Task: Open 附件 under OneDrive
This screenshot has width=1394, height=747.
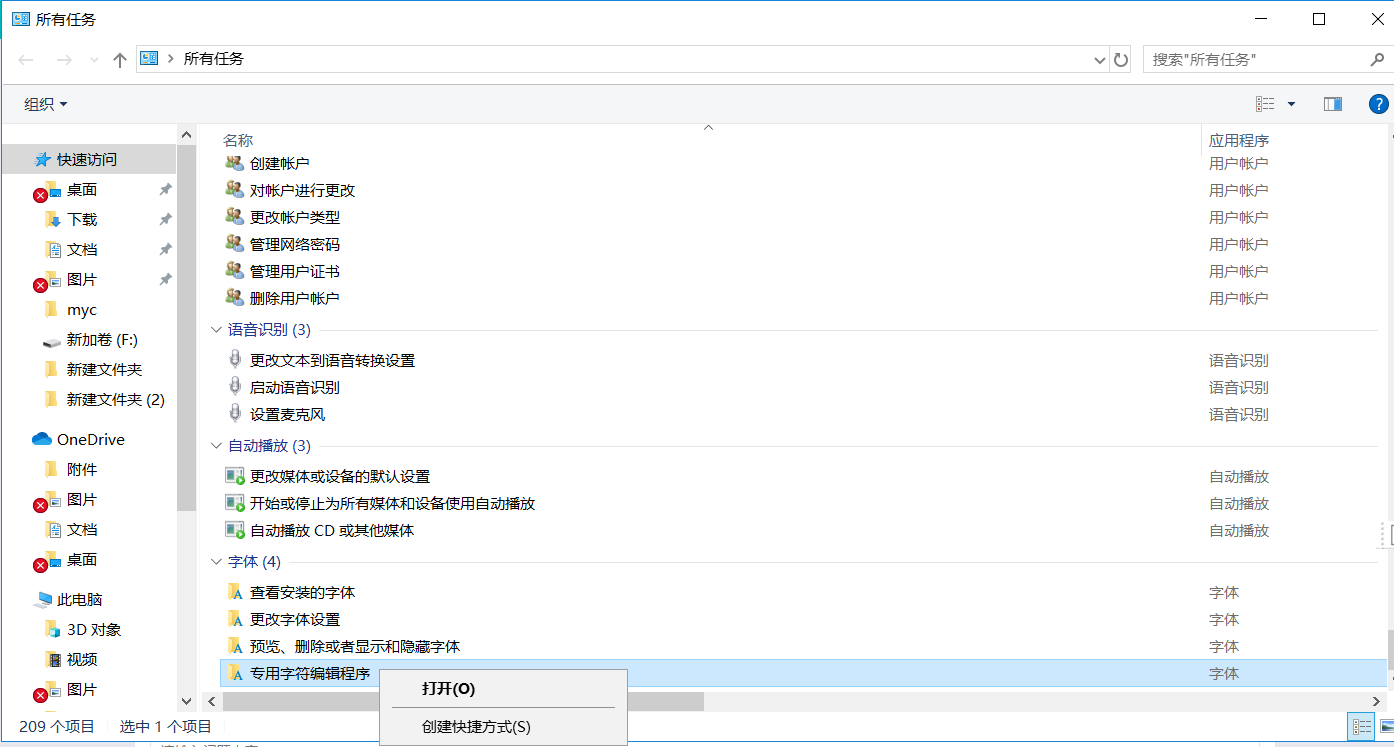Action: click(82, 469)
